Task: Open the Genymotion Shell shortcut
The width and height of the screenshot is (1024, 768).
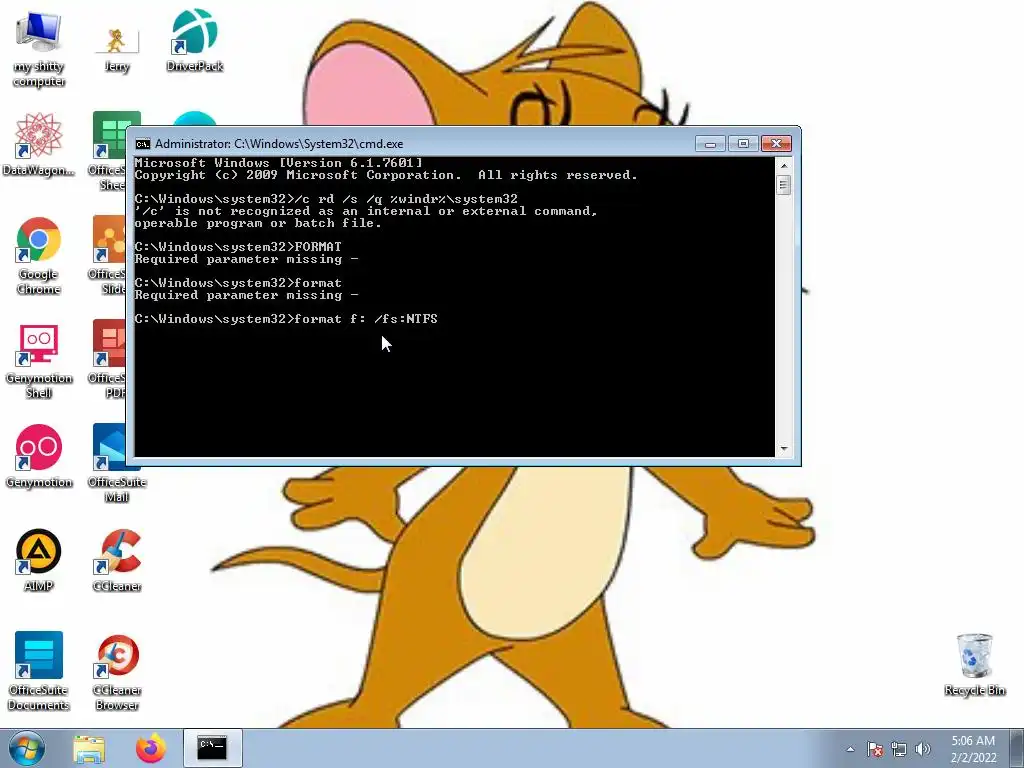Action: click(x=39, y=360)
